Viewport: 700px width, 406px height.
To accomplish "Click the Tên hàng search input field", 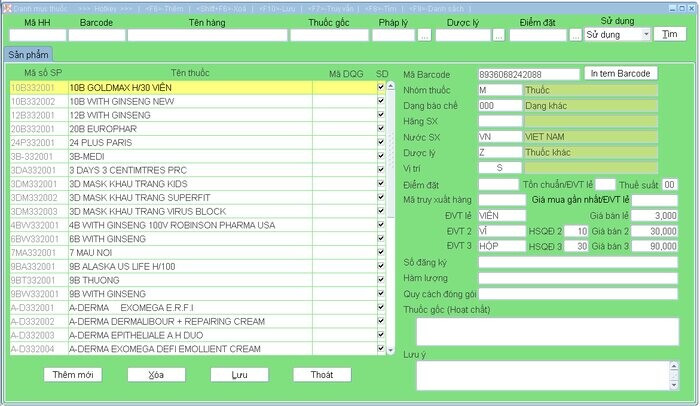I will click(206, 35).
